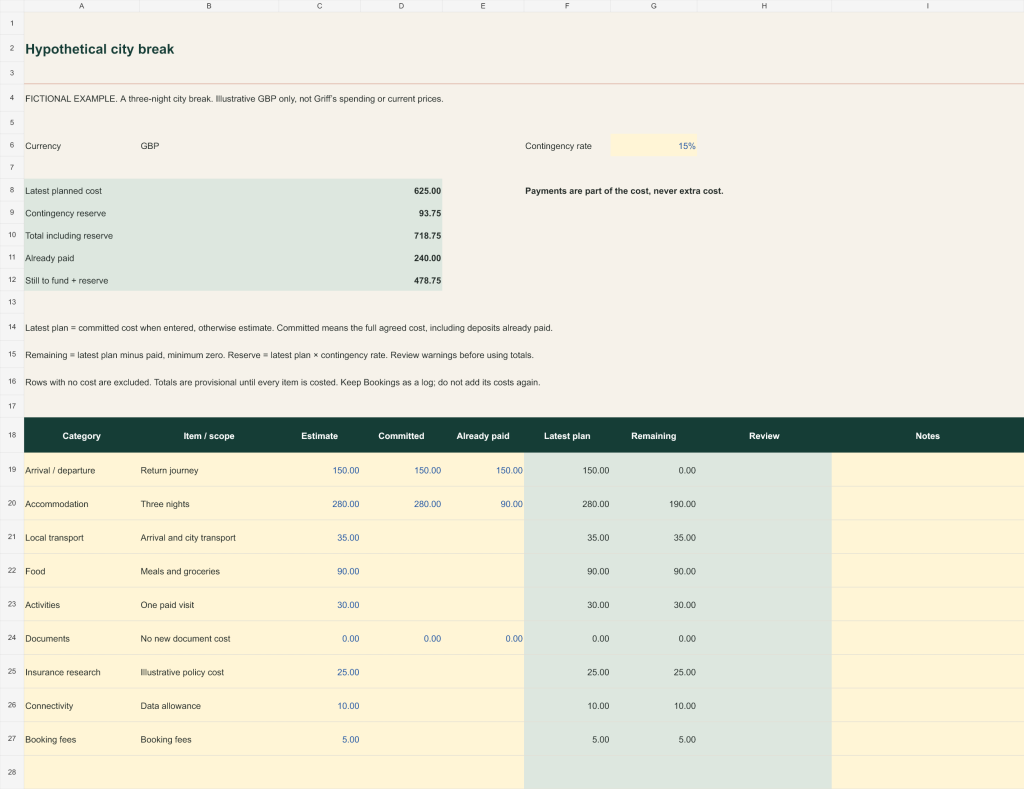The height and width of the screenshot is (789, 1024).
Task: Select the Insurance research category cell
Action: tap(82, 672)
